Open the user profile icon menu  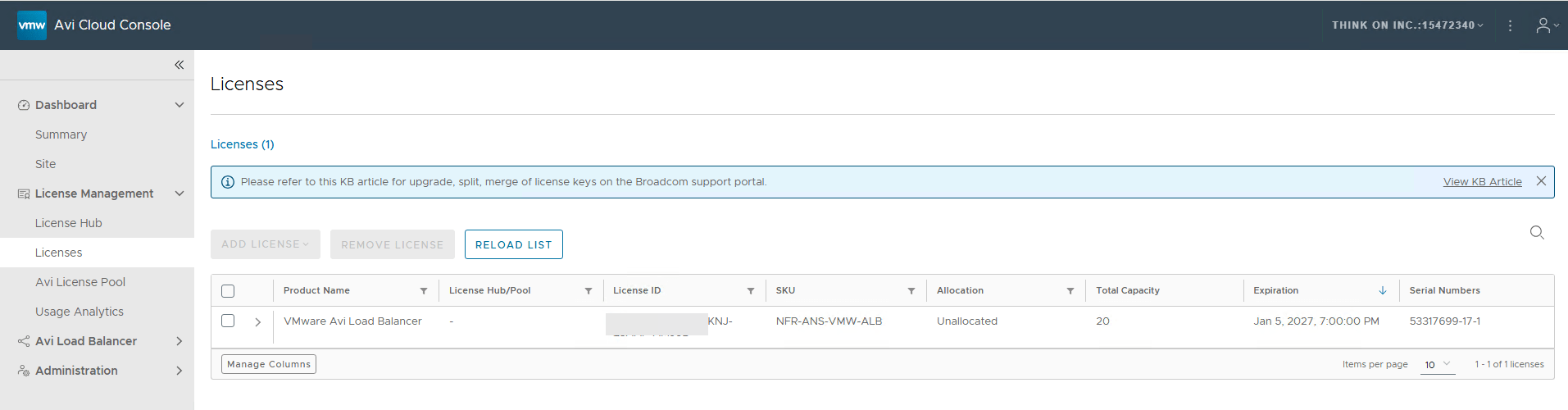pyautogui.click(x=1547, y=25)
